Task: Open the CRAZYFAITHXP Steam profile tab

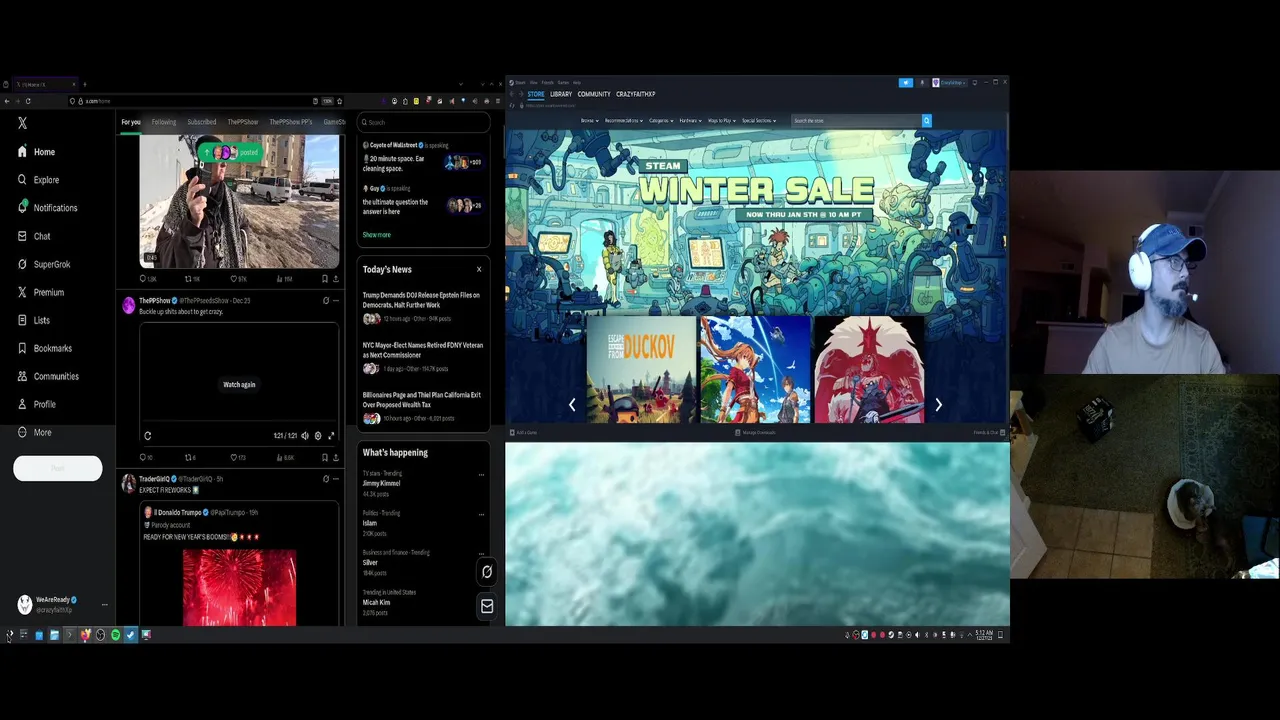Action: [636, 94]
